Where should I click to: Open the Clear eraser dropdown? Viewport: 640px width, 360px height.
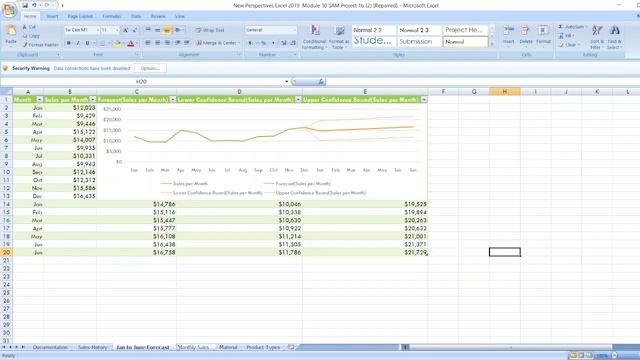pos(569,45)
